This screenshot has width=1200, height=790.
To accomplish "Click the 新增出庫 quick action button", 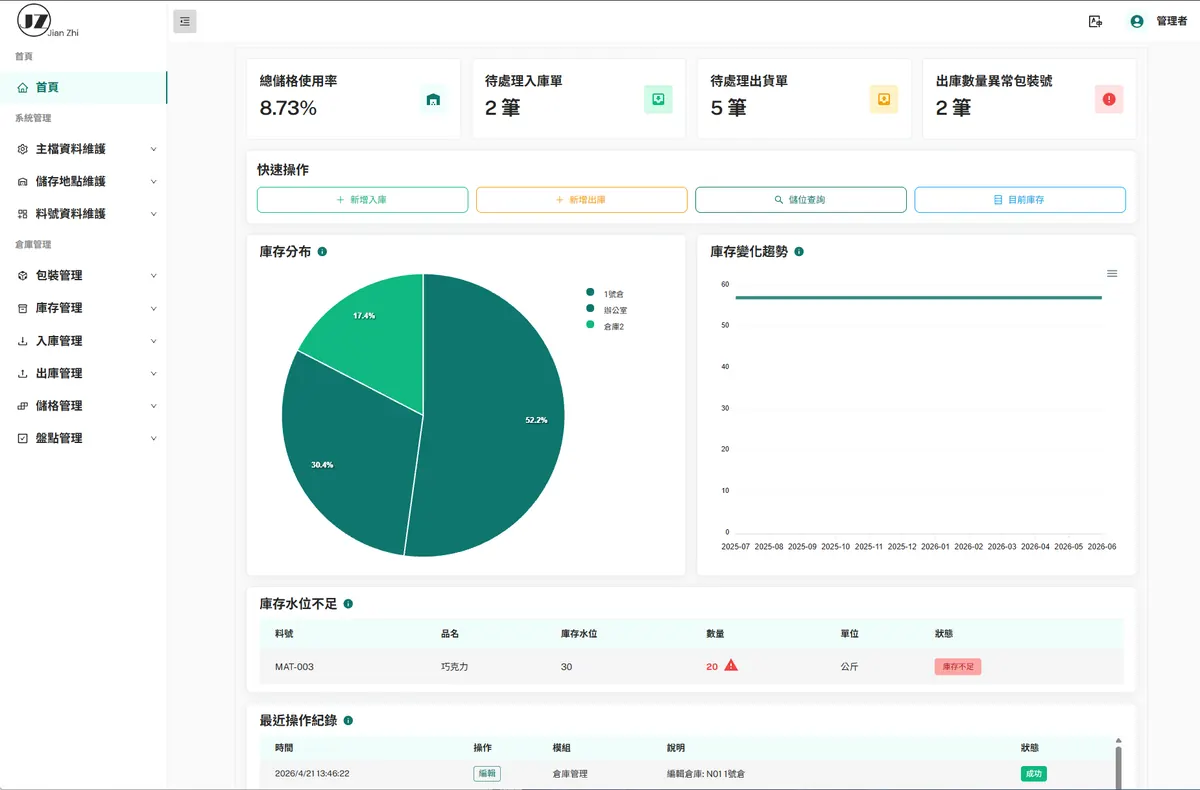I will point(581,200).
